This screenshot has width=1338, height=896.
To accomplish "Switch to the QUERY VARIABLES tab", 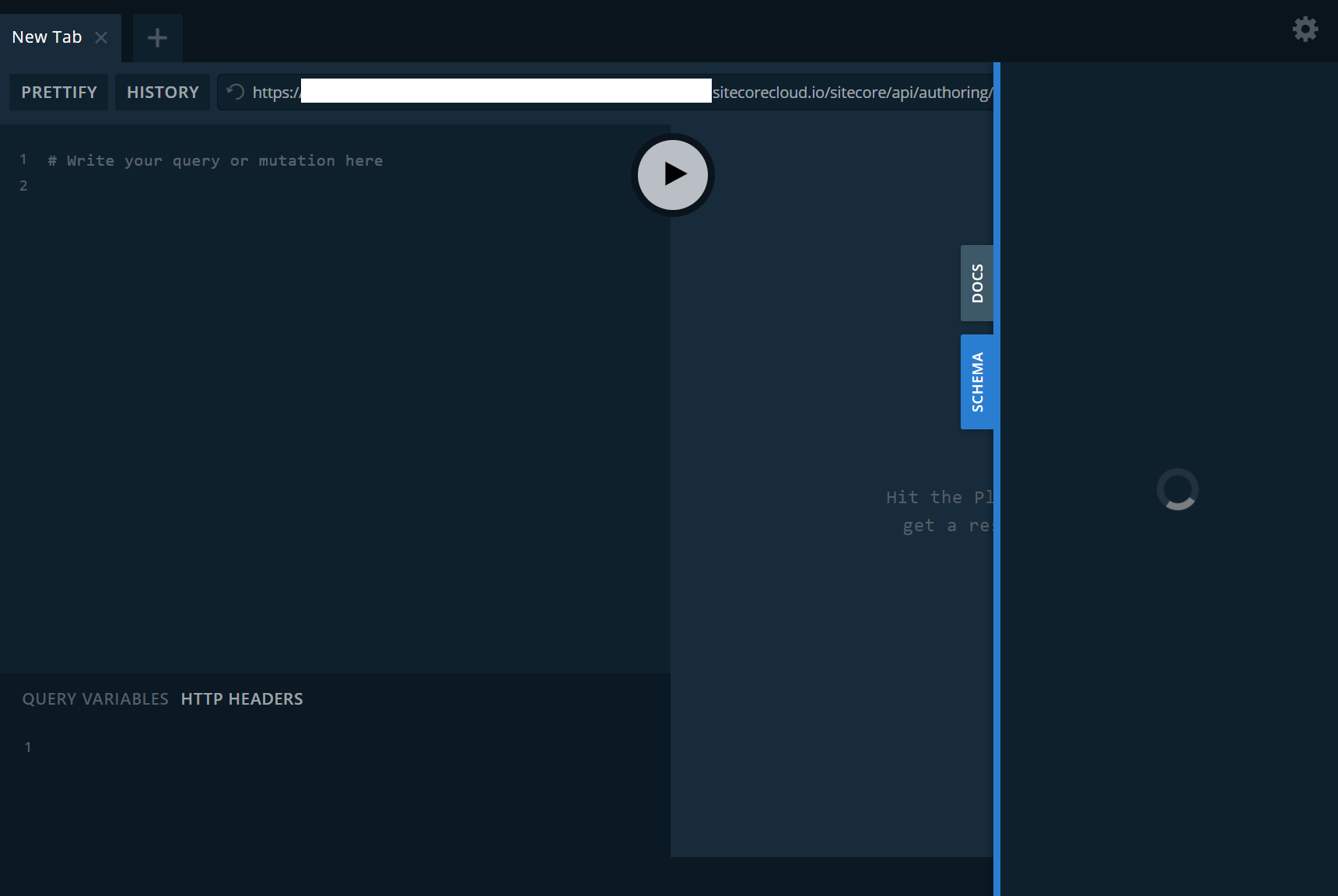I will (x=96, y=698).
